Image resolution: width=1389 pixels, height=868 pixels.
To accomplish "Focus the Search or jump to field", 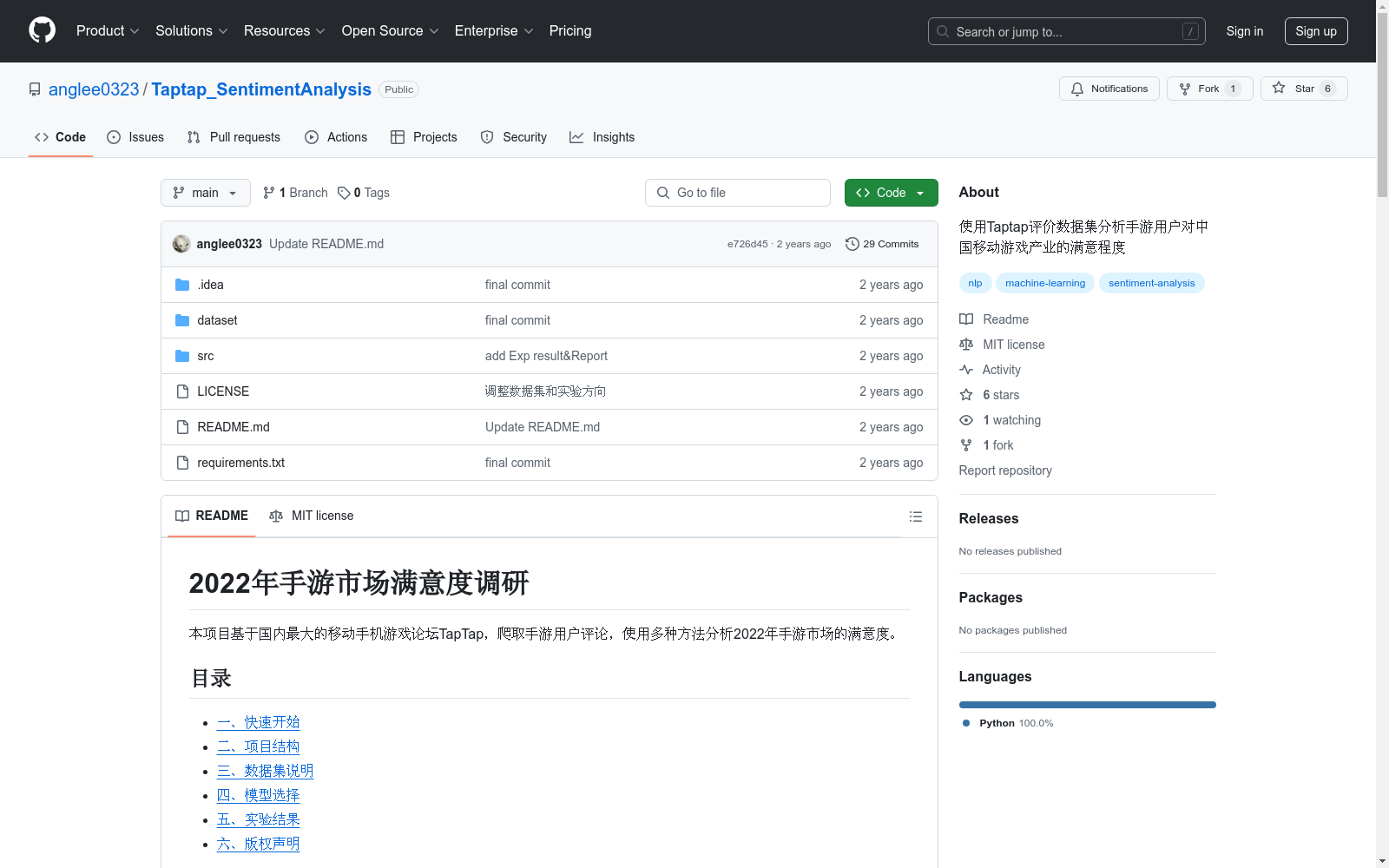I will pos(1067,31).
